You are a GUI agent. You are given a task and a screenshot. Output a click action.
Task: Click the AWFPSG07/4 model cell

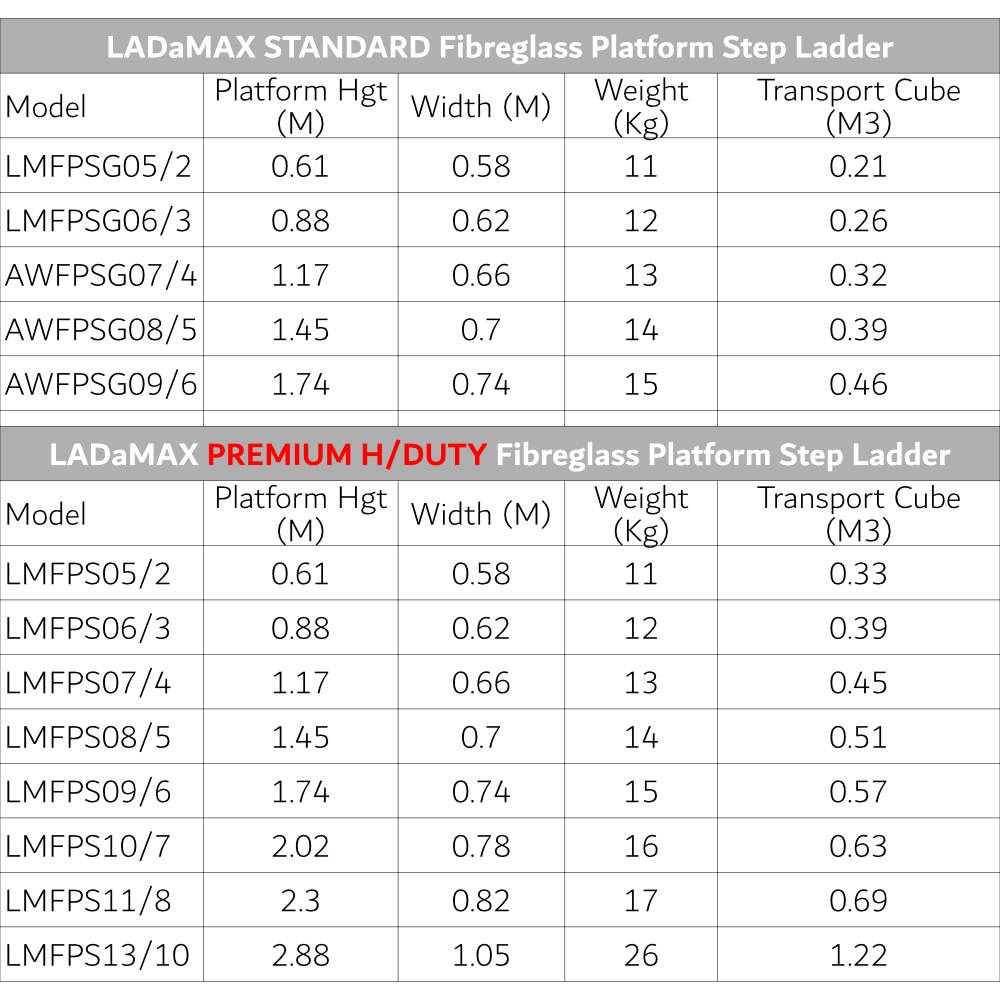click(x=101, y=275)
